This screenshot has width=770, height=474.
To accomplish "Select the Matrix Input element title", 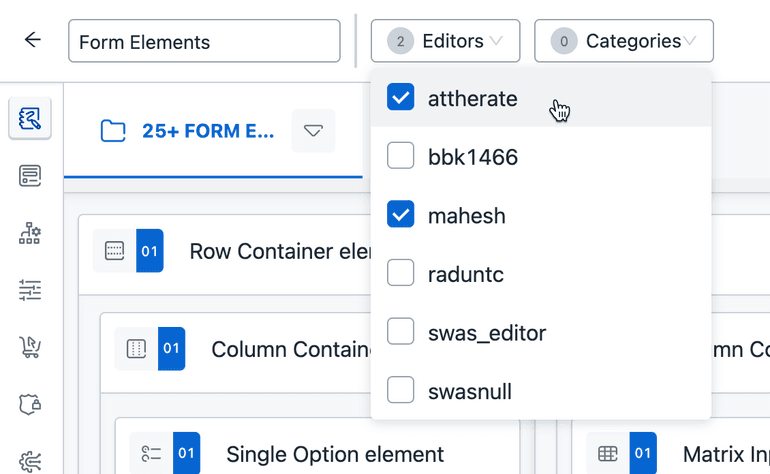I will (x=726, y=454).
